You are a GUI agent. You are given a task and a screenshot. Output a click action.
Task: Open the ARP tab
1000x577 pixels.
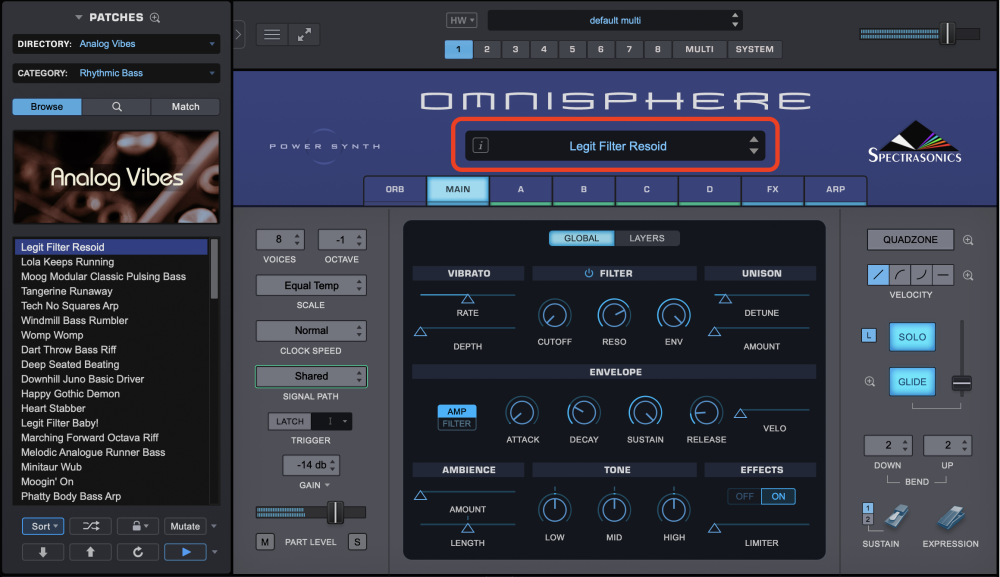click(835, 189)
